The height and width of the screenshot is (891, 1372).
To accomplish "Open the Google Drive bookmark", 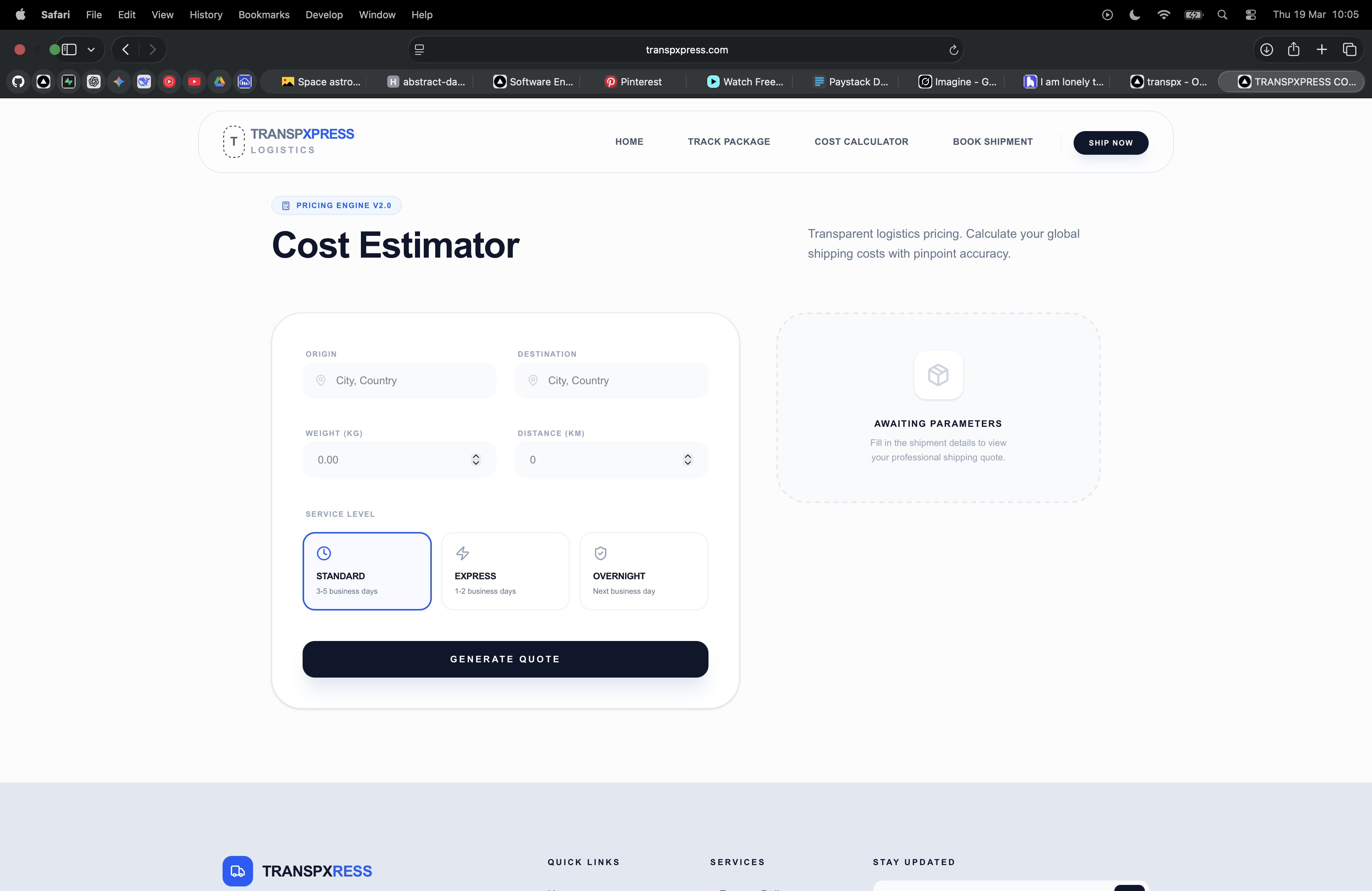I will pos(219,81).
